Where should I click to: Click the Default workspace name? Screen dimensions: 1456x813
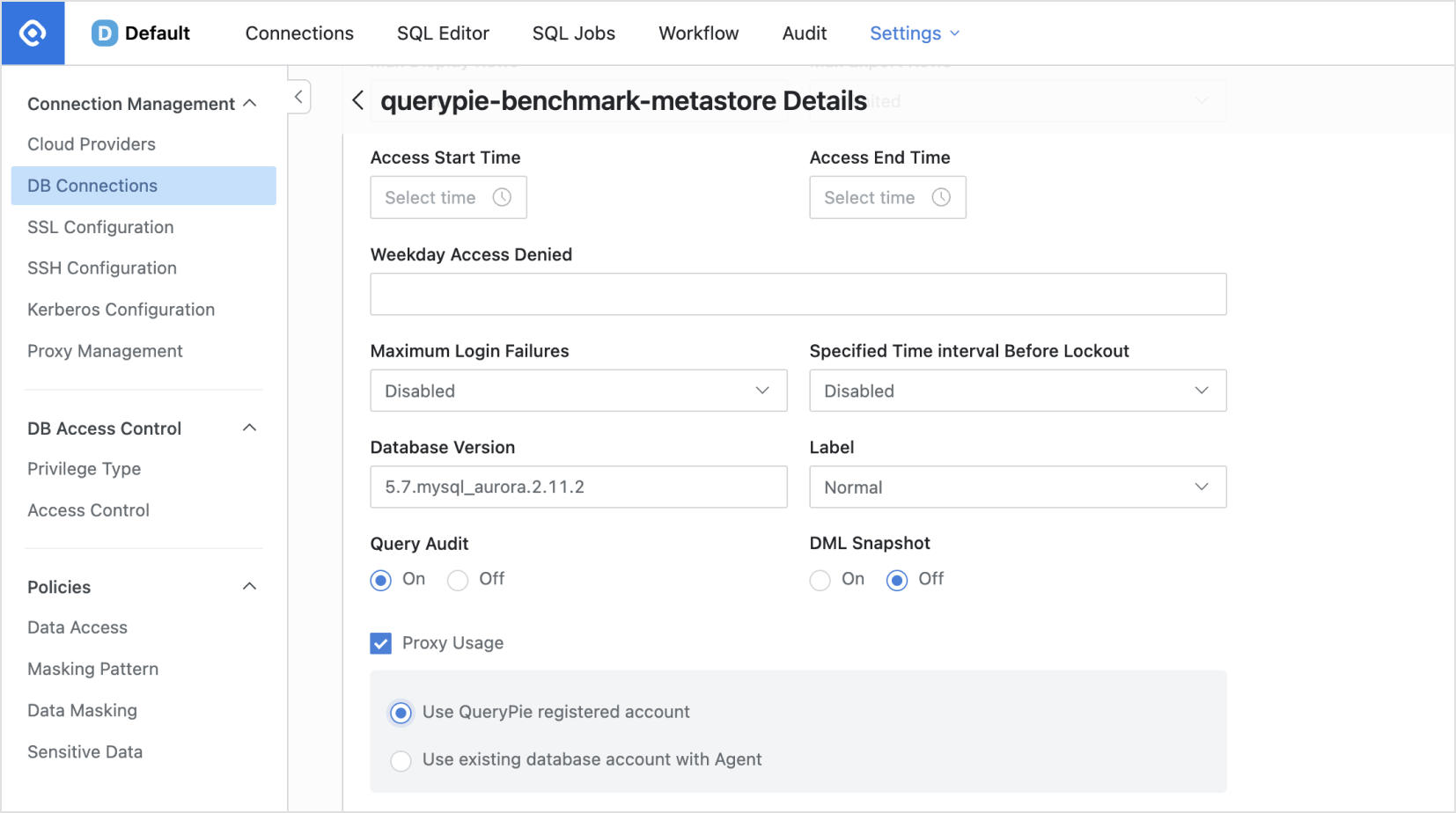click(158, 33)
